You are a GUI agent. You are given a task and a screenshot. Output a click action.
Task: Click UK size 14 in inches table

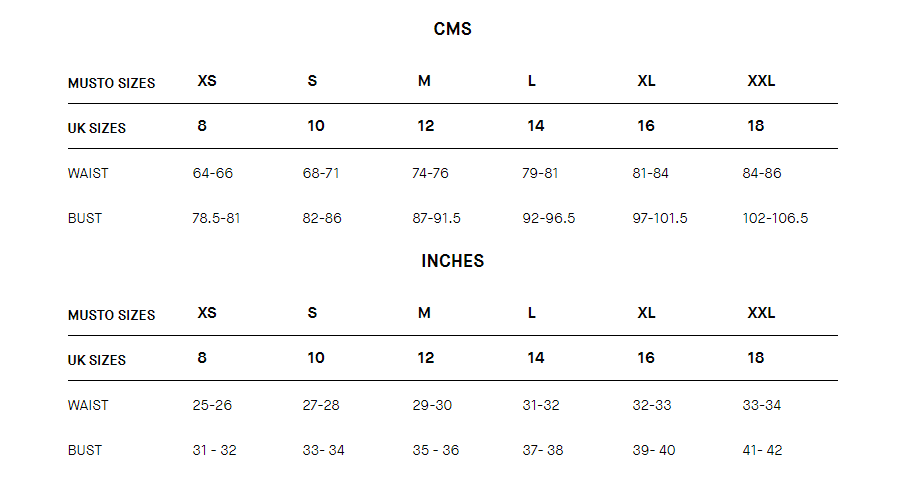point(536,358)
